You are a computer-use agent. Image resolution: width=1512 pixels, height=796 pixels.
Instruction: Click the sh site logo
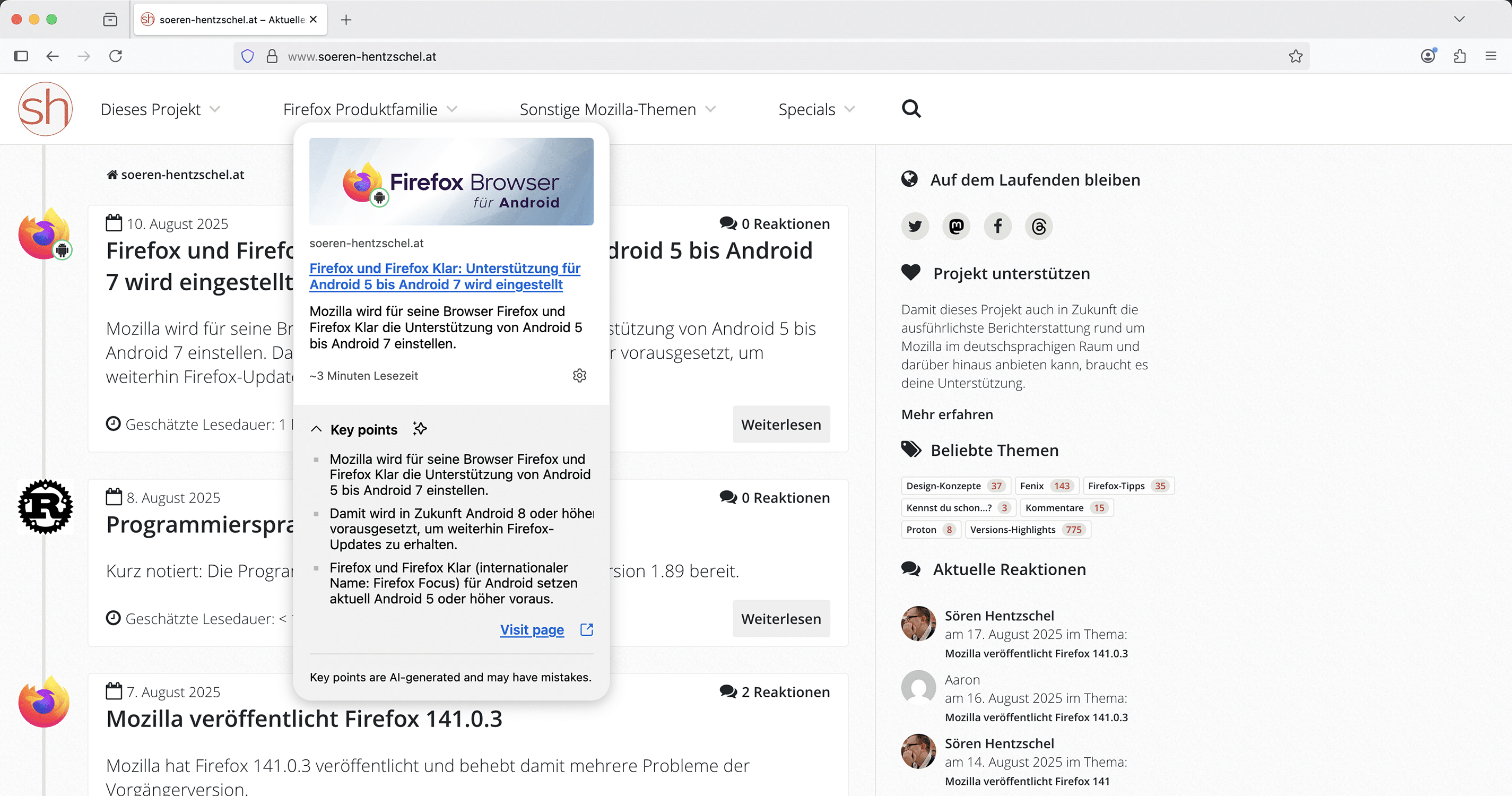tap(45, 109)
